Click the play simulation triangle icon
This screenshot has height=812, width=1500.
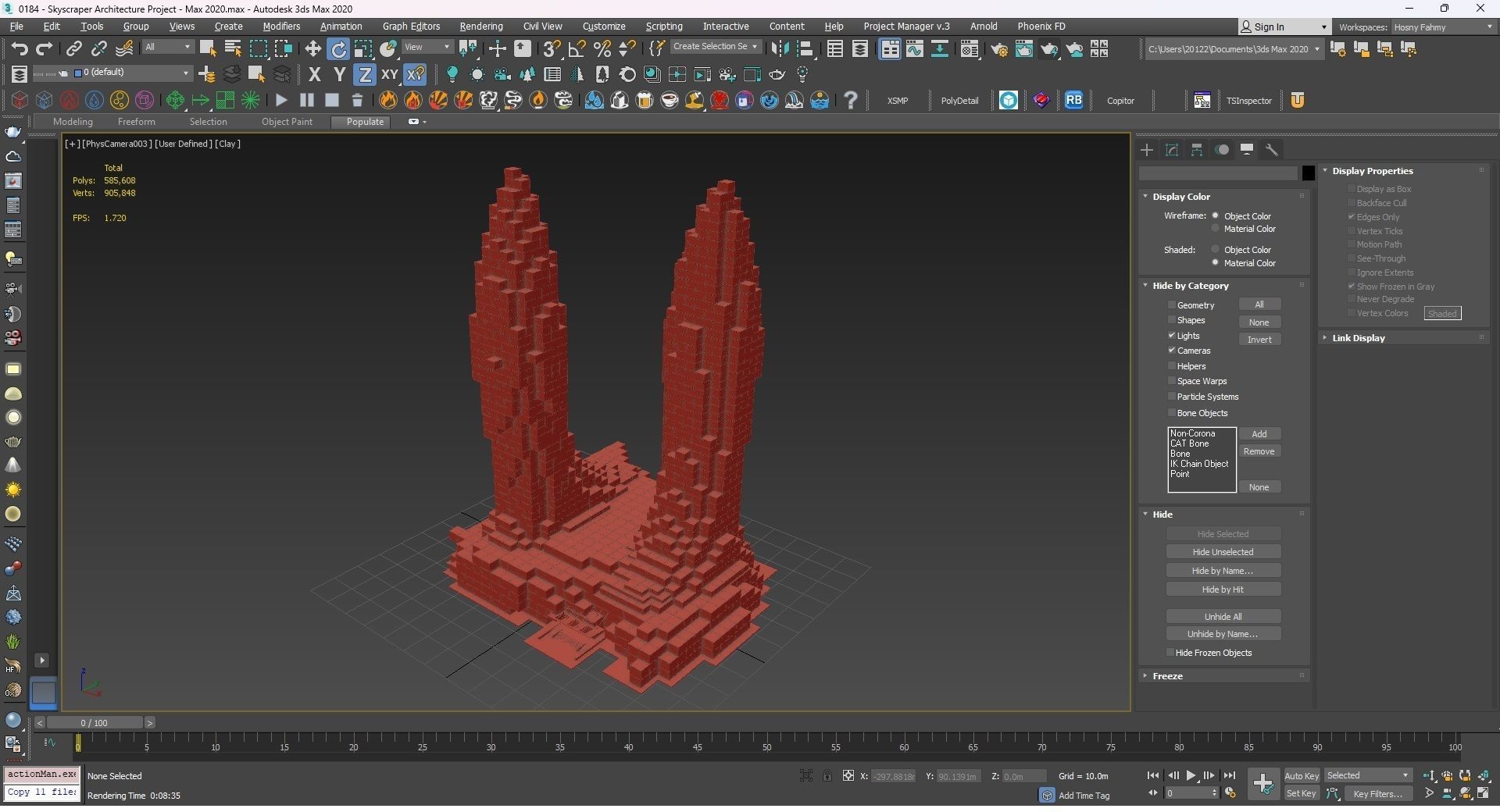281,100
